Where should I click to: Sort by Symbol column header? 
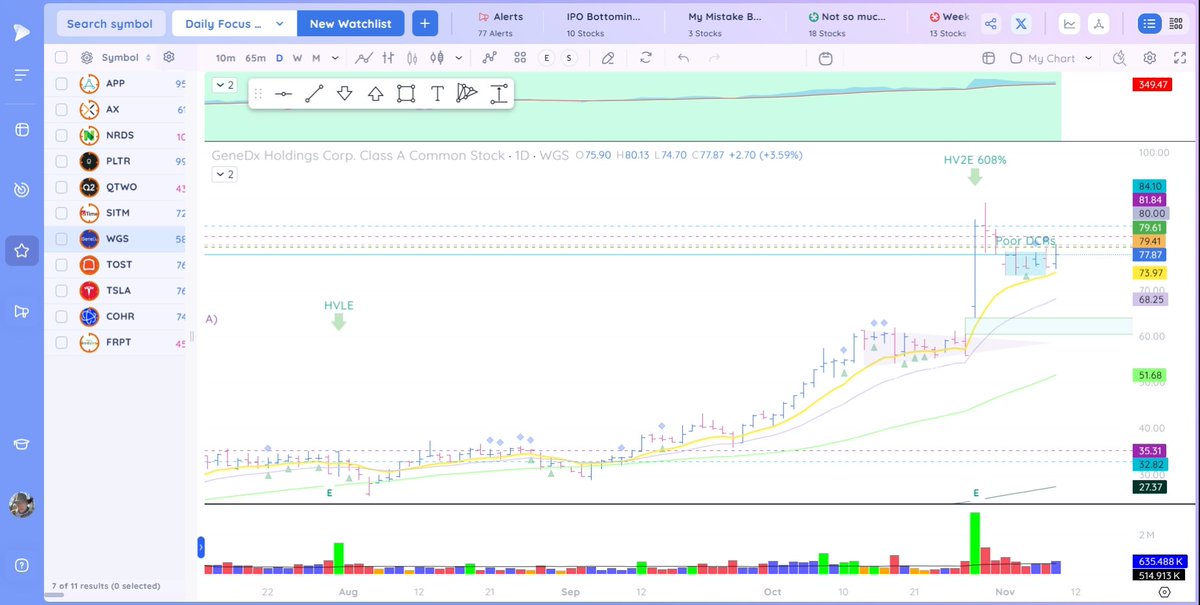click(x=127, y=58)
